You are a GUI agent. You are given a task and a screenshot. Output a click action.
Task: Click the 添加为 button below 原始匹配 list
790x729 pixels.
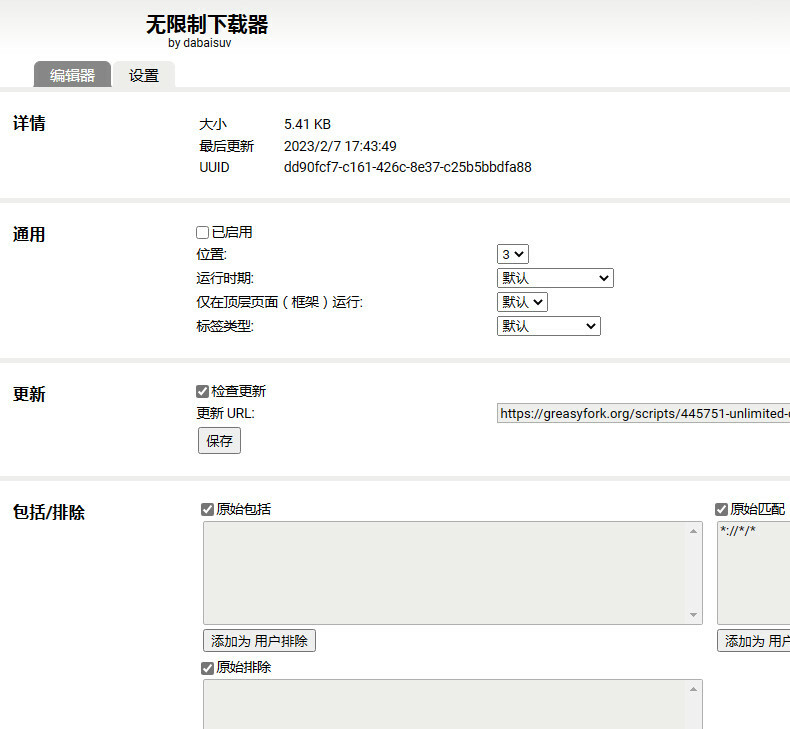[x=754, y=641]
